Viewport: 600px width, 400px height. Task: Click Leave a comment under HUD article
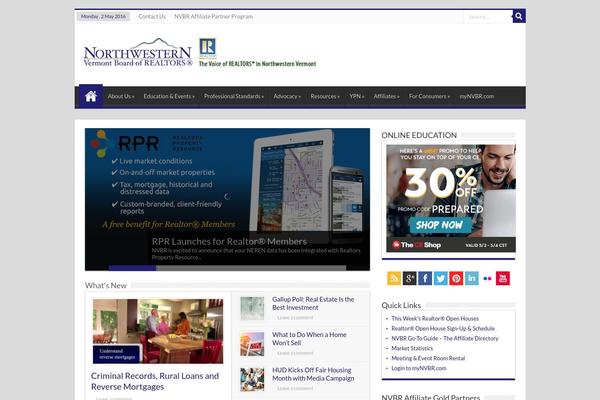pos(295,388)
